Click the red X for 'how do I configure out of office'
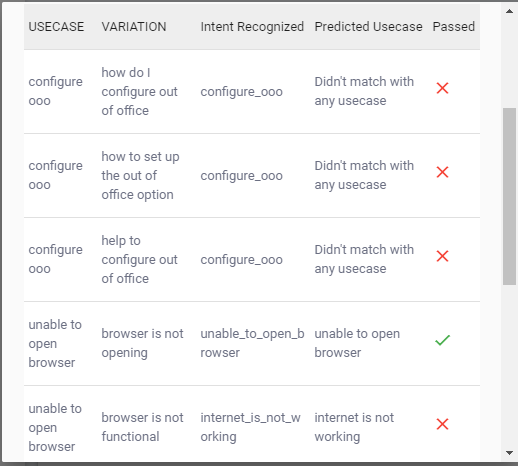Screen dimensions: 518x466 pyautogui.click(x=442, y=88)
